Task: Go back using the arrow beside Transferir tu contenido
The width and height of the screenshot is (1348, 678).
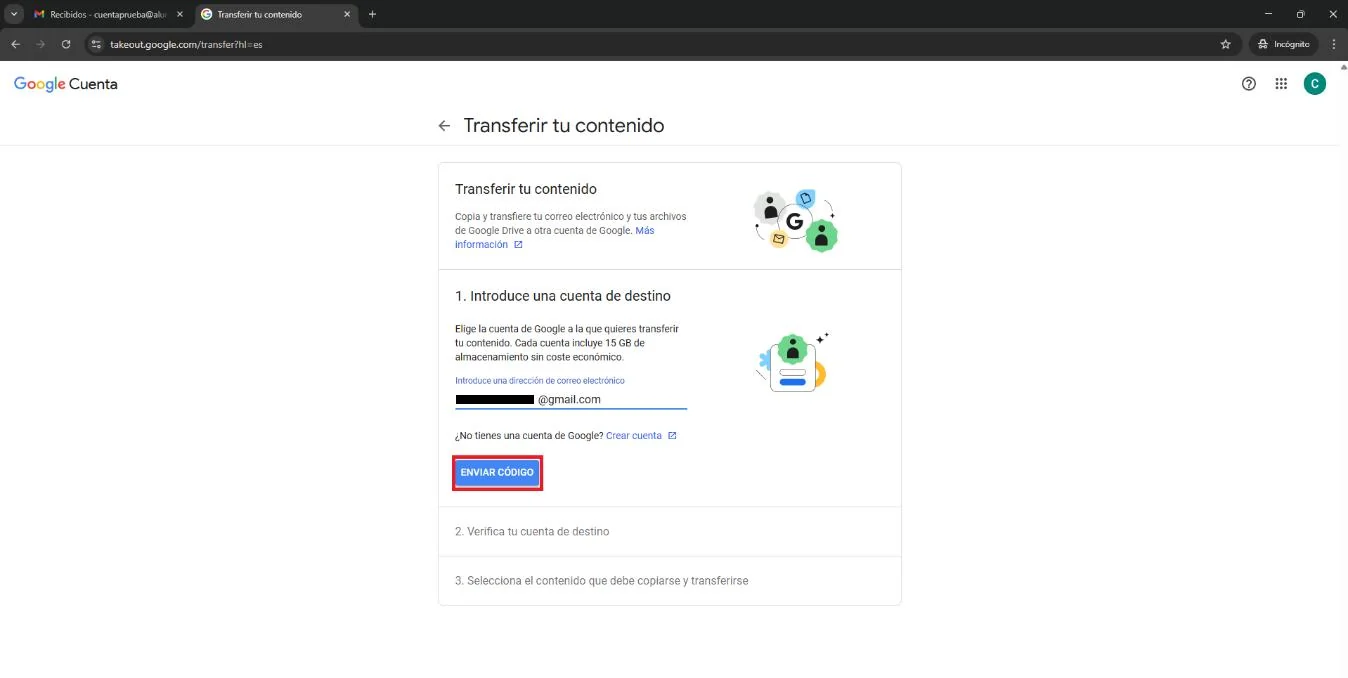Action: tap(444, 126)
